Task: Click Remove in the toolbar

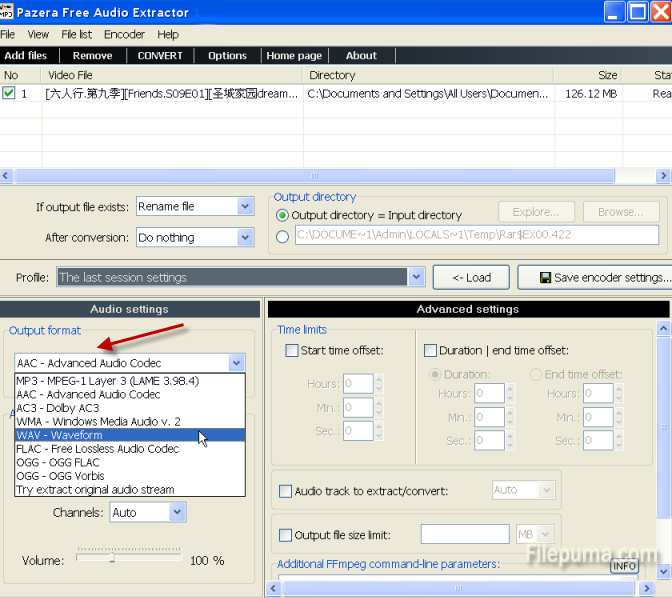Action: (x=92, y=56)
